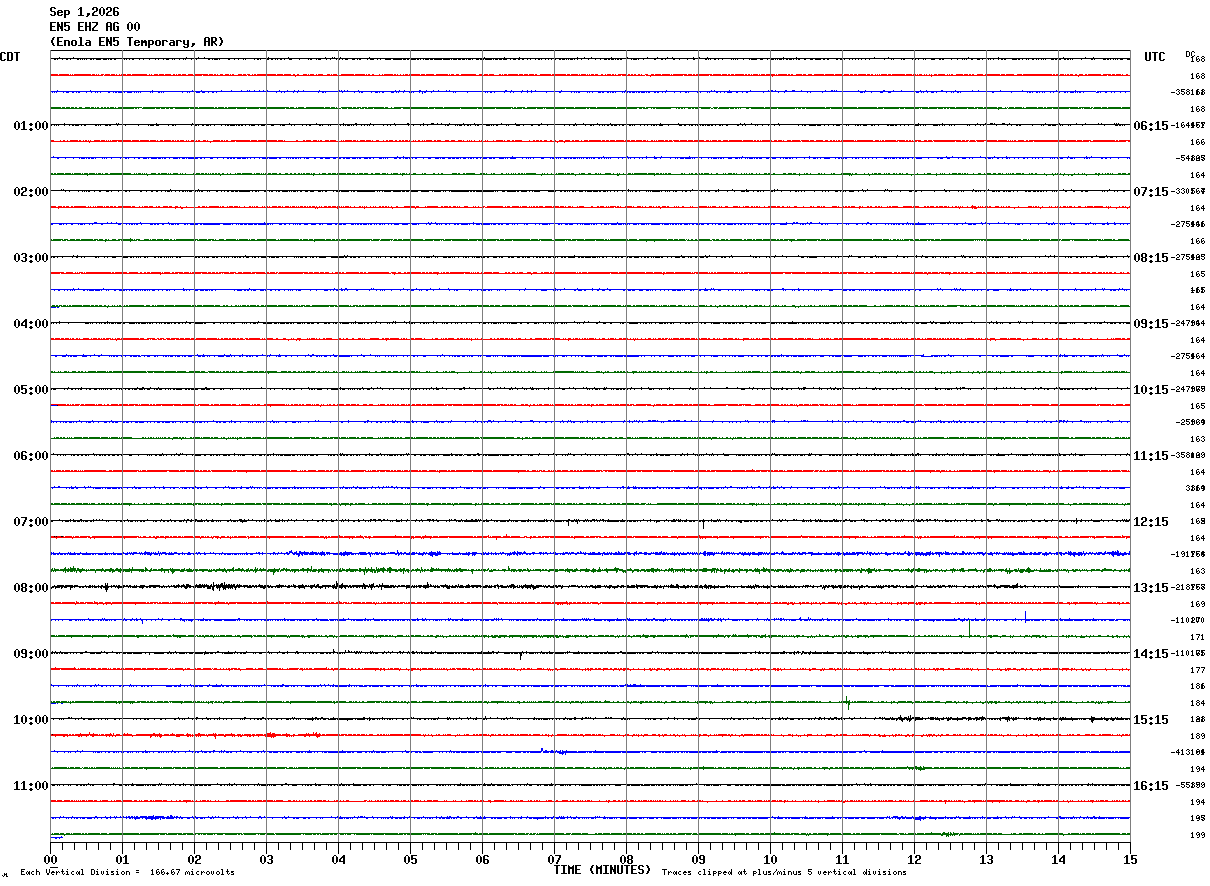Screen dimensions: 1210x886
Task: Click the Each Vertical Division scale note
Action: click(128, 873)
